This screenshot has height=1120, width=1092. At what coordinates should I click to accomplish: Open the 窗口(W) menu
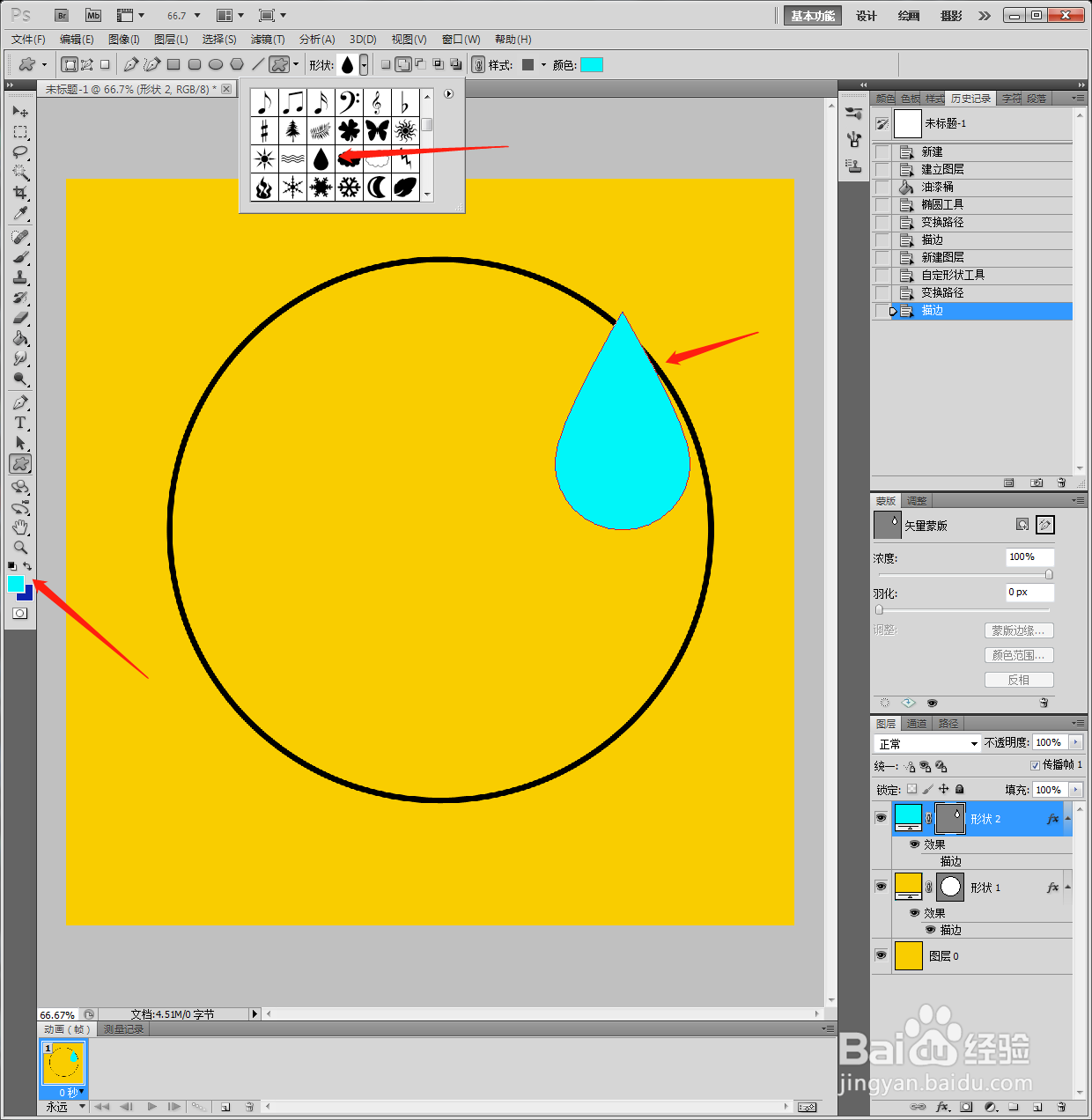(461, 40)
